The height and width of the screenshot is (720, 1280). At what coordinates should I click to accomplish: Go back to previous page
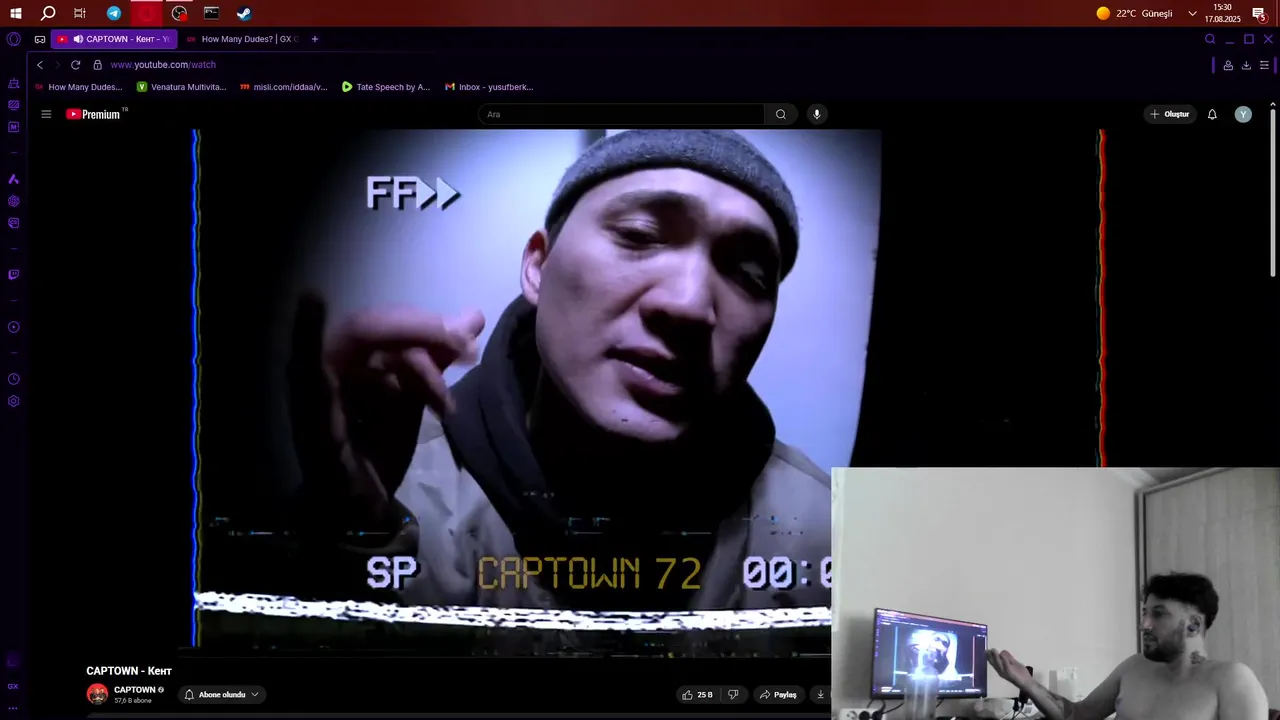tap(40, 64)
